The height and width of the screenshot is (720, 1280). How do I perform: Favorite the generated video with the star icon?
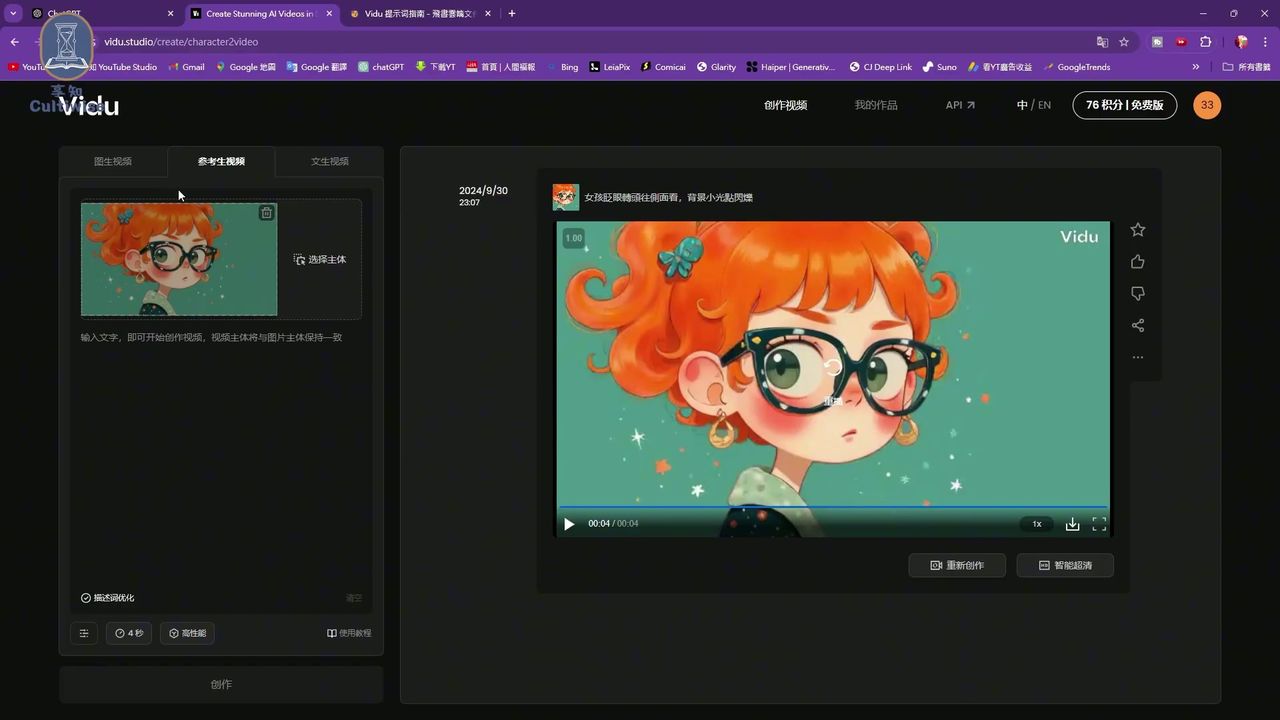pyautogui.click(x=1137, y=229)
